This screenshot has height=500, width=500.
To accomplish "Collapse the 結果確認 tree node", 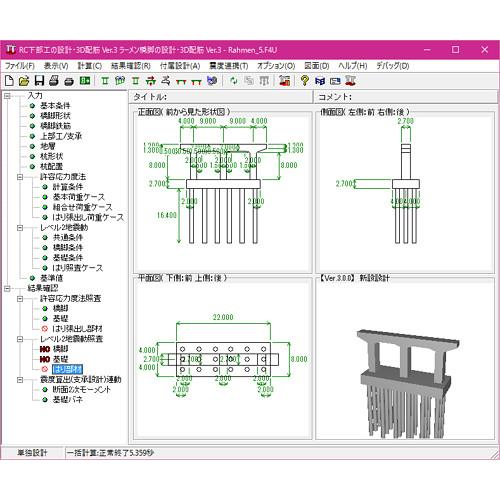I will pyautogui.click(x=7, y=288).
